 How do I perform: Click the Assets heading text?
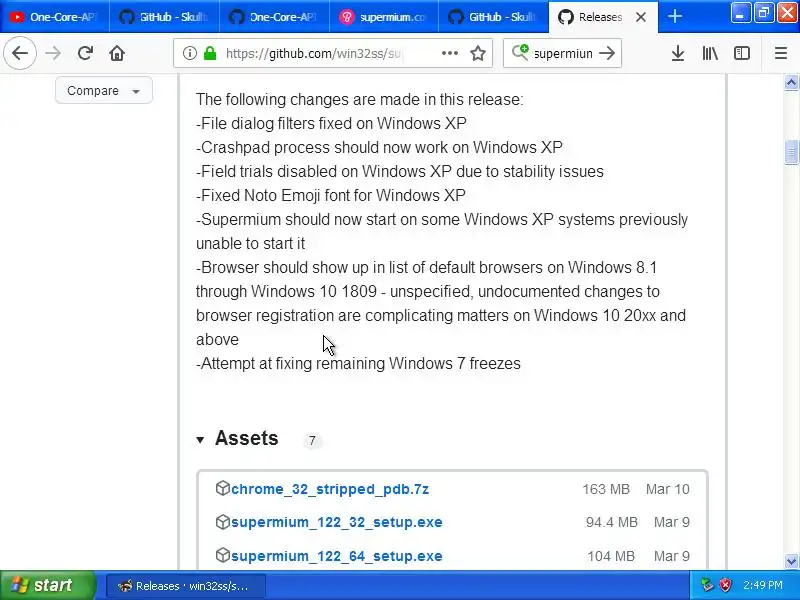tap(246, 438)
